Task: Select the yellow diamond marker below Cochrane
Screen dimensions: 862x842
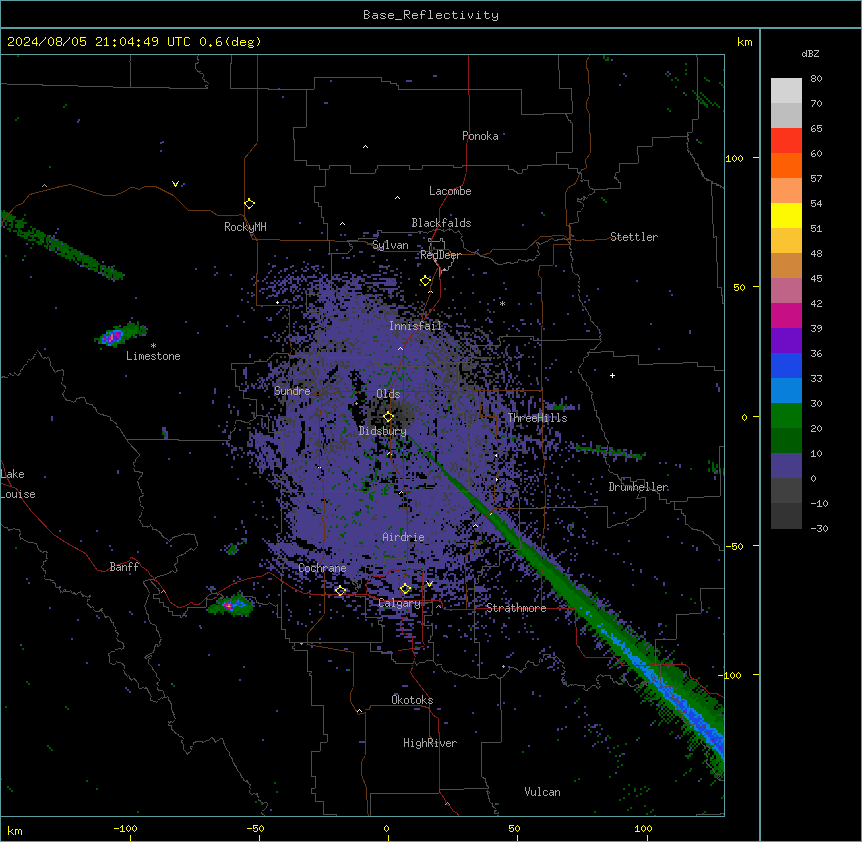Action: pyautogui.click(x=340, y=591)
